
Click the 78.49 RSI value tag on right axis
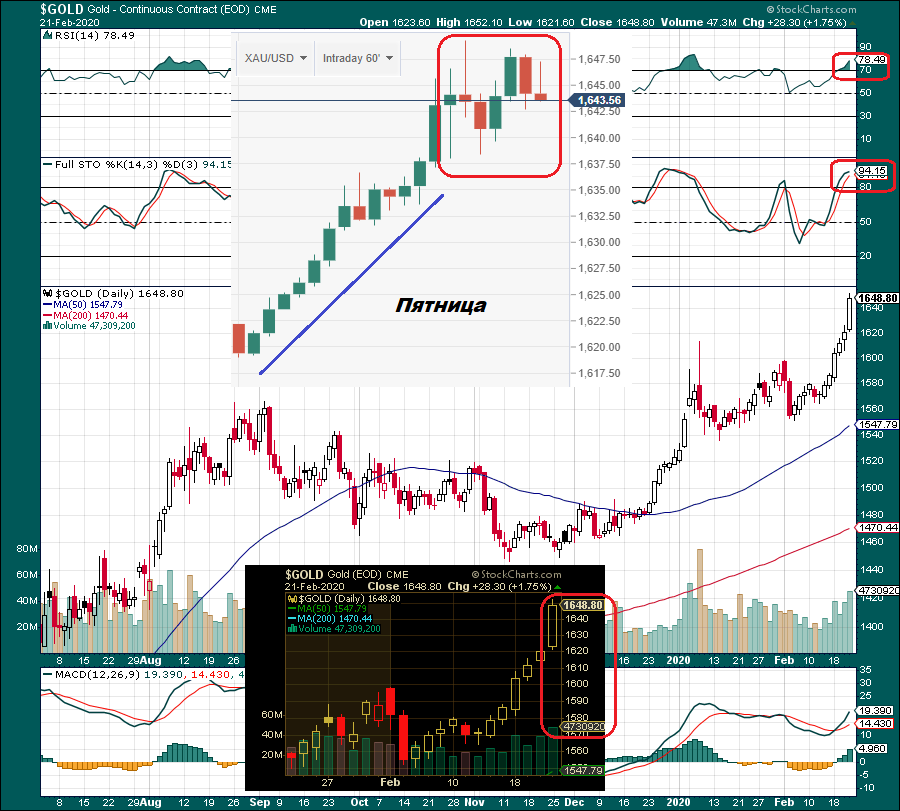[x=872, y=60]
